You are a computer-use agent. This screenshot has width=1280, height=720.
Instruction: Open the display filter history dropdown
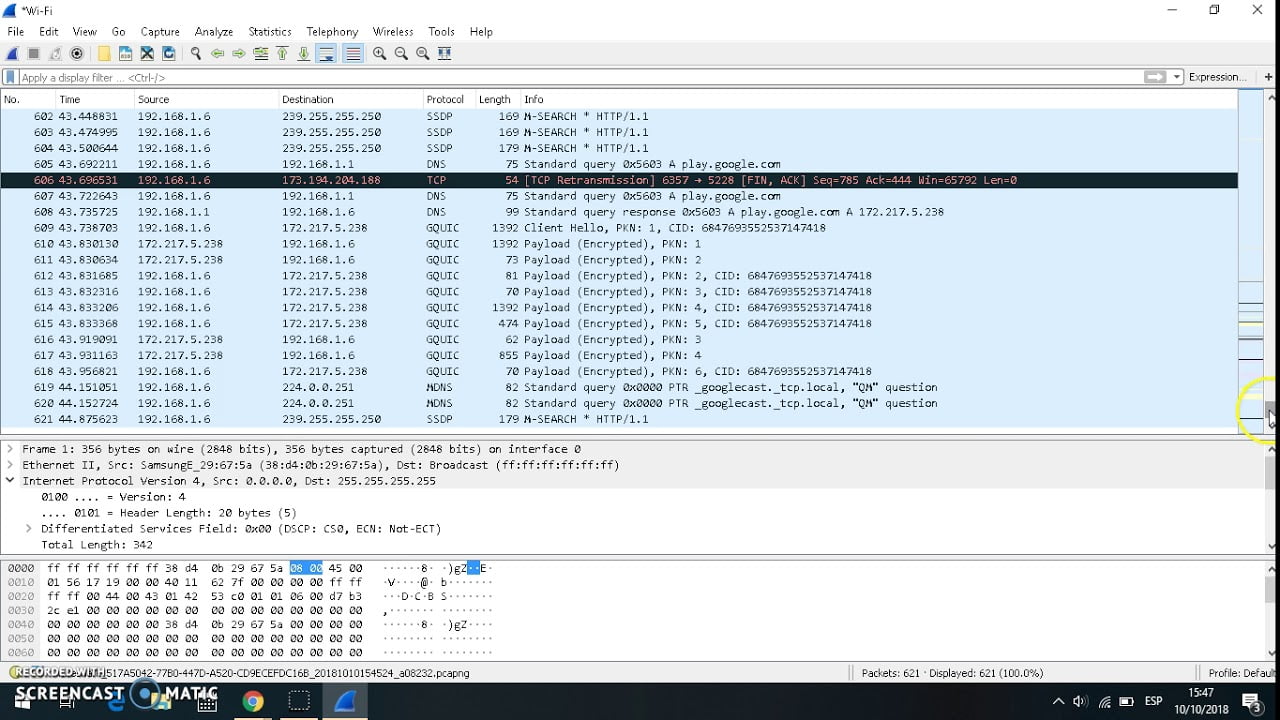click(x=1177, y=77)
